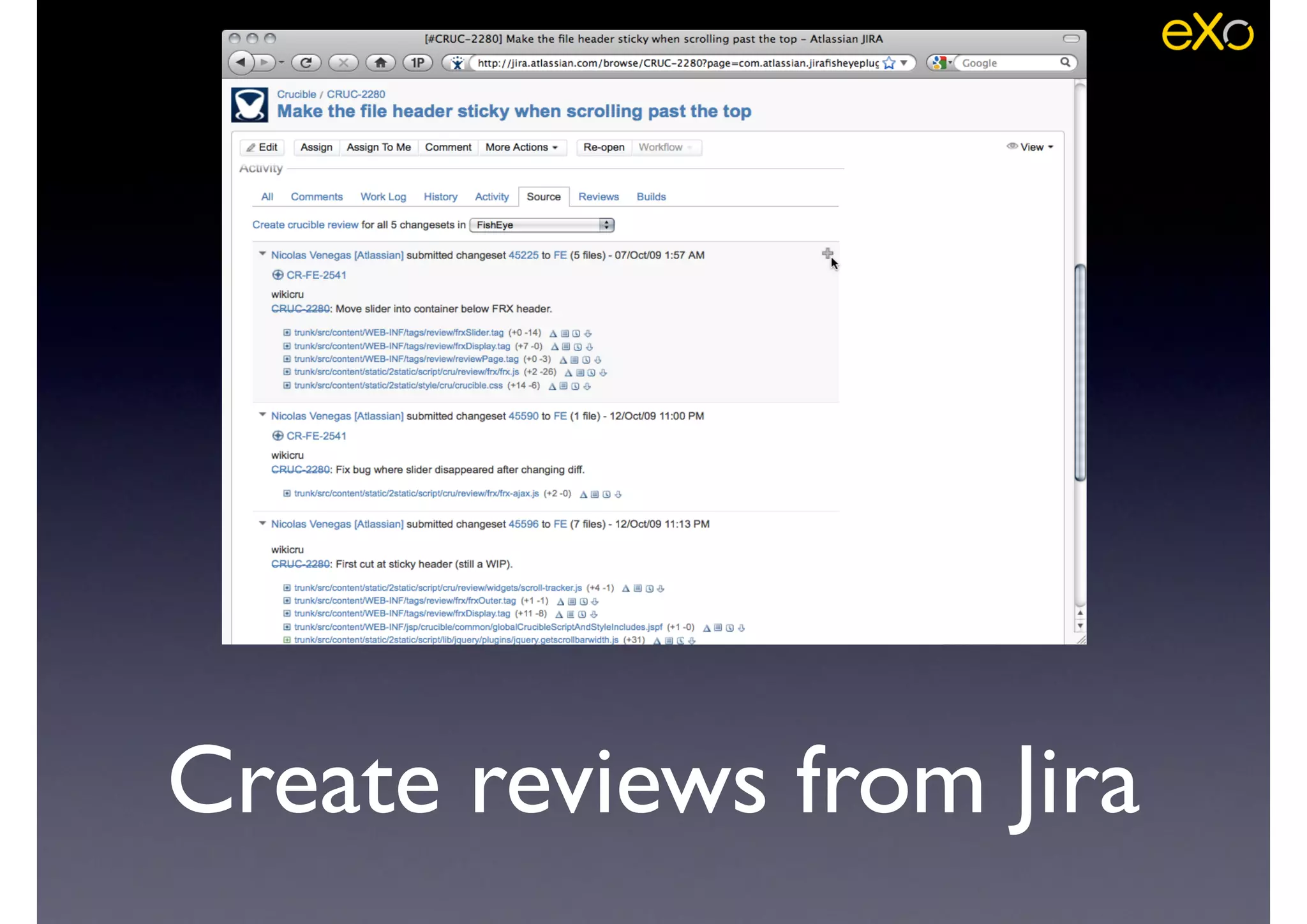The width and height of the screenshot is (1307, 924).
Task: Switch to the Activity tab
Action: point(491,197)
